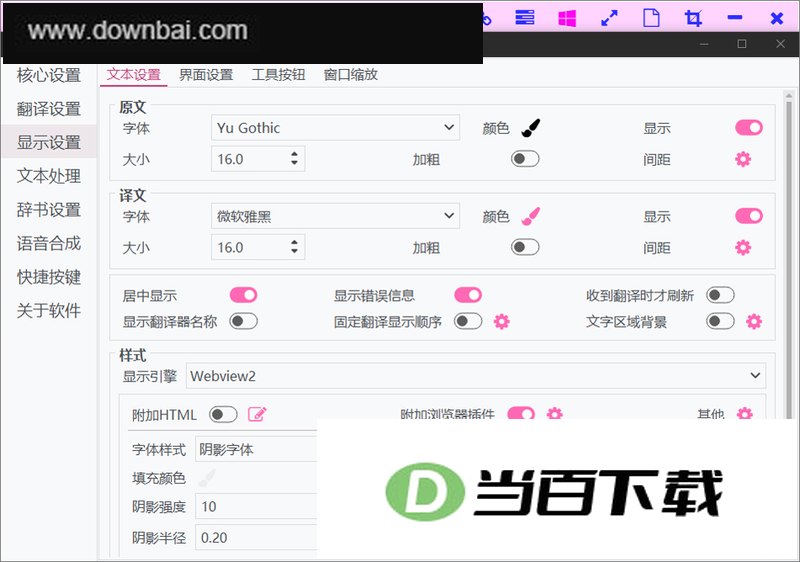Screen dimensions: 800x562
Task: Click 阴影半径 input field showing 0.20
Action: [256, 538]
